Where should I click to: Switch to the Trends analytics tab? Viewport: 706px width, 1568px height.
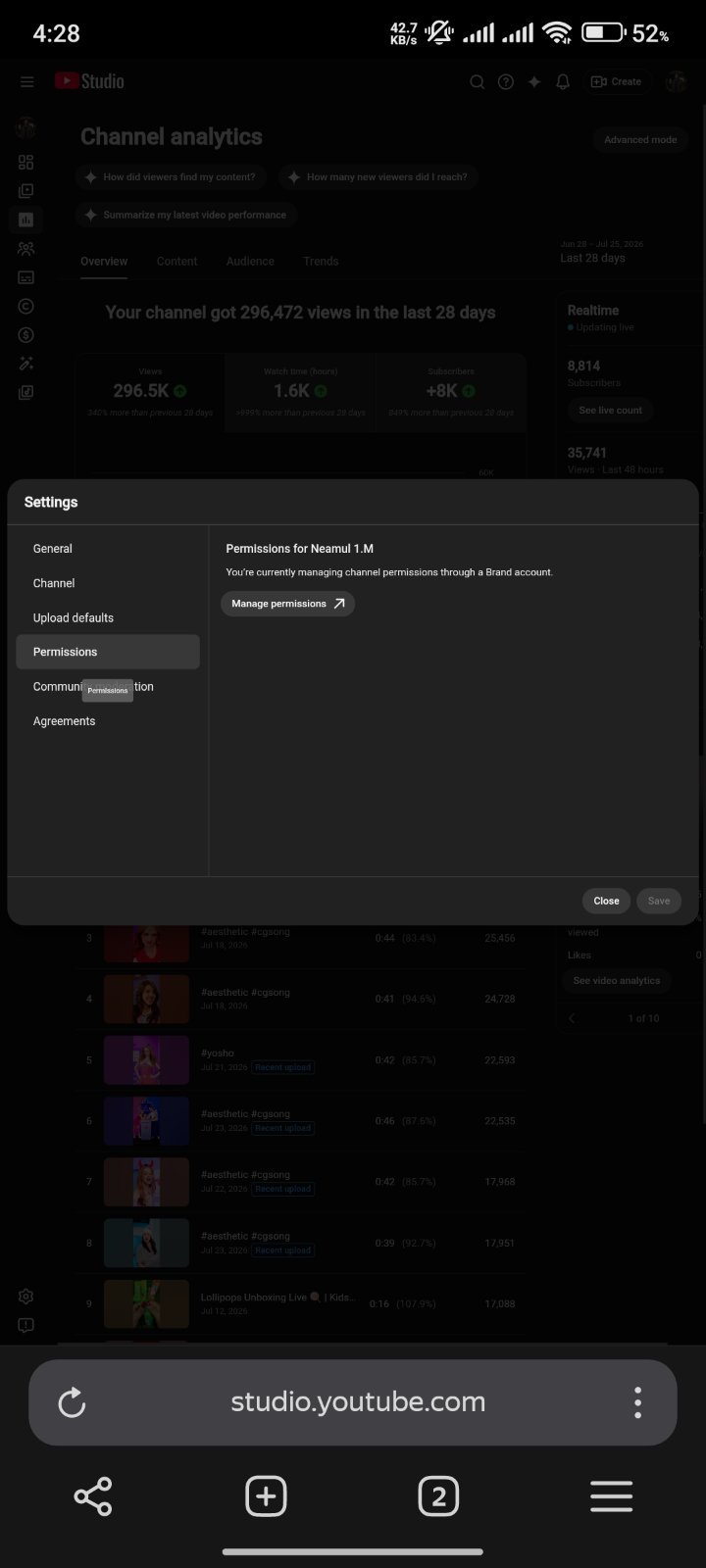[321, 262]
